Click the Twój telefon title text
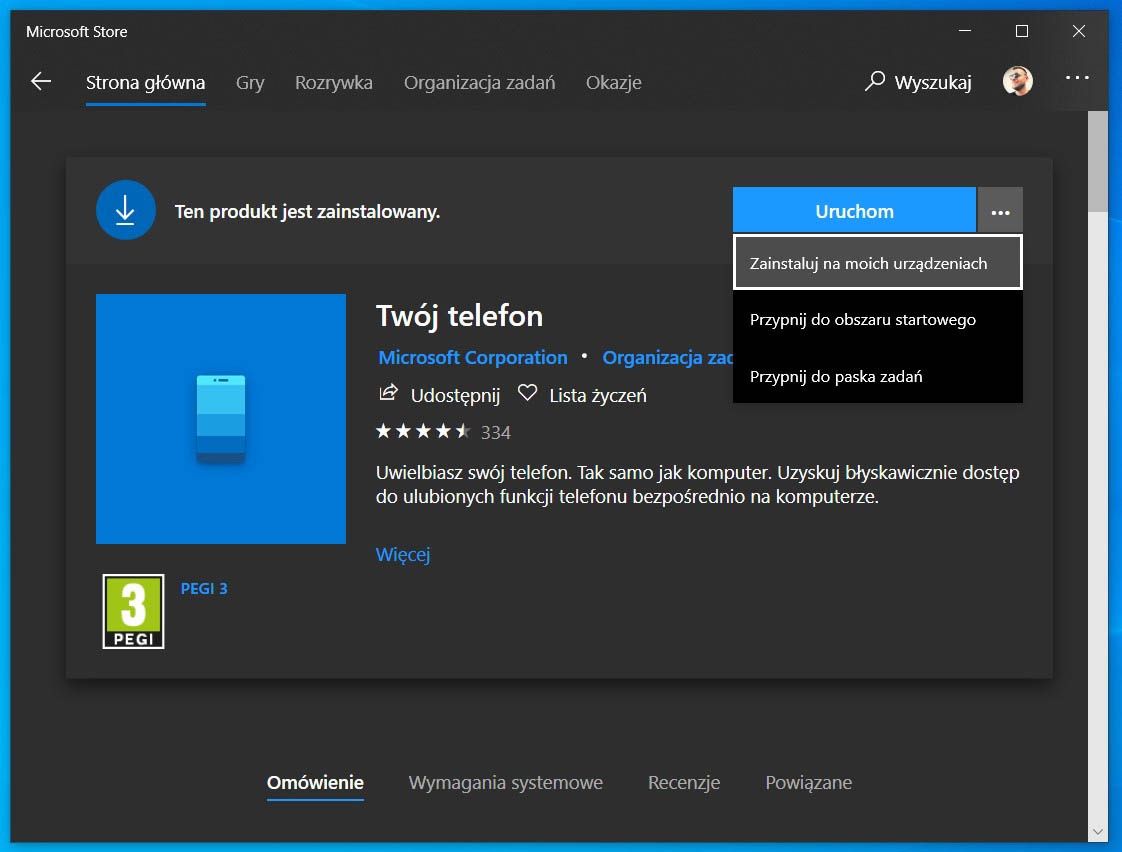The height and width of the screenshot is (852, 1122). (x=459, y=315)
